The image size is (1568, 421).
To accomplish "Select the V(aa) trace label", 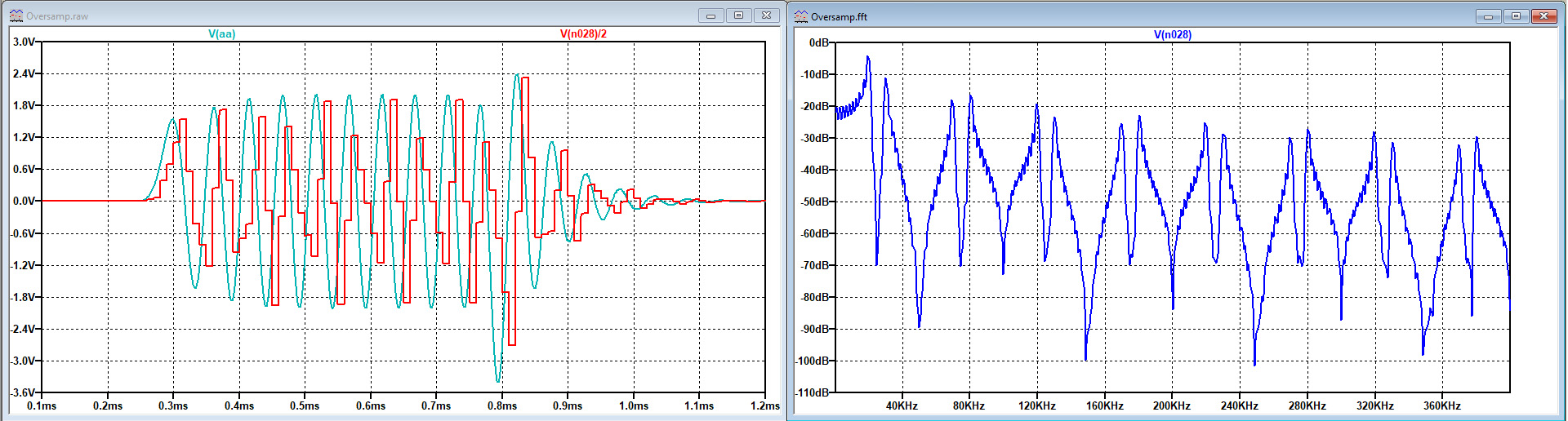I will 222,33.
